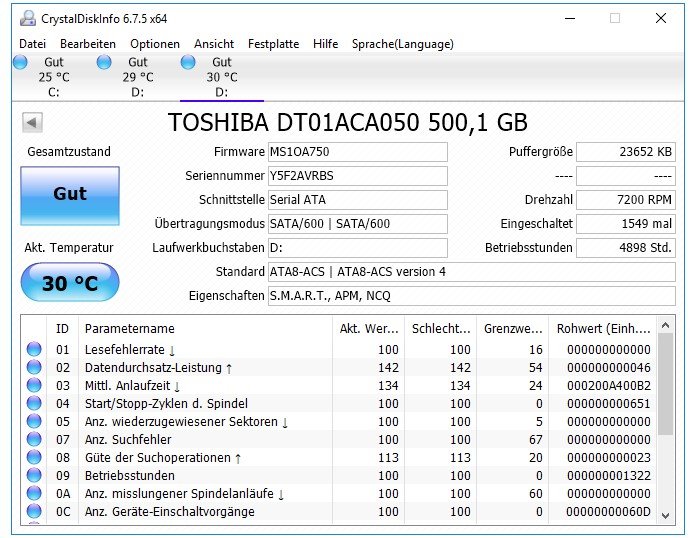The width and height of the screenshot is (696, 538).
Task: Select the D: drive tab at 29 °C
Action: tap(138, 77)
